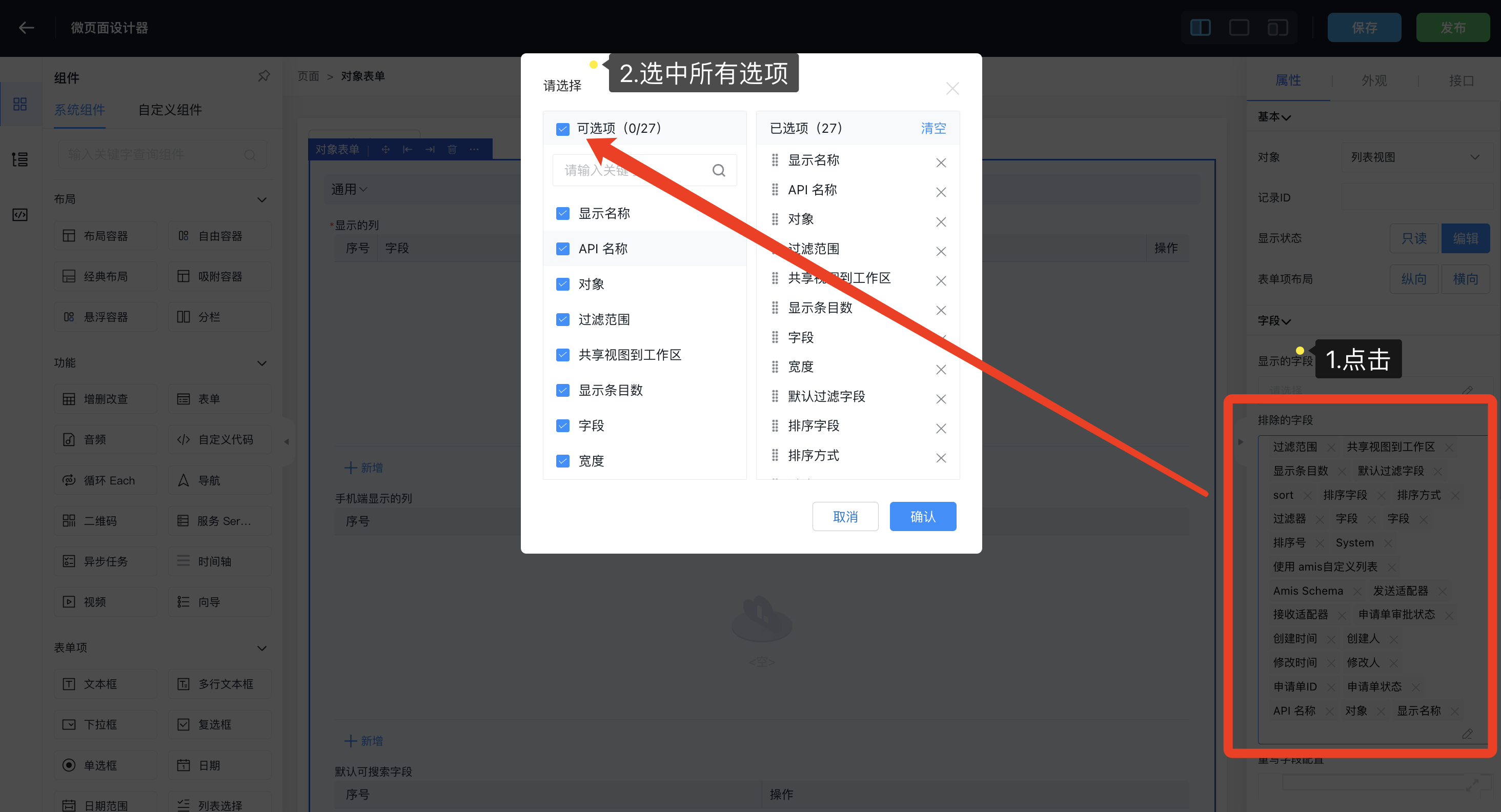The width and height of the screenshot is (1501, 812).
Task: Open the 列表视图 object dropdown
Action: point(1417,157)
